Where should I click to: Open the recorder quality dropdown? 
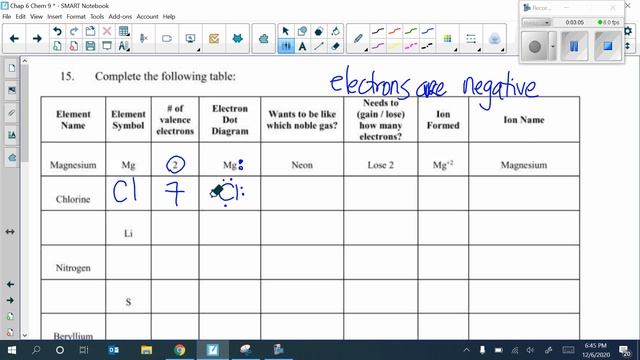point(536,22)
